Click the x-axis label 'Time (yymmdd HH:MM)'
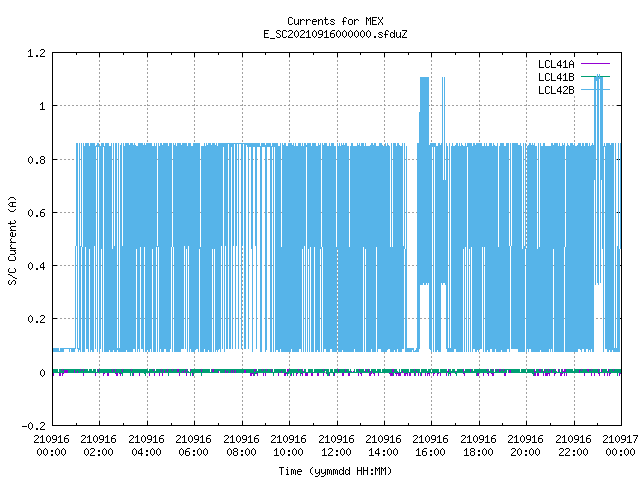This screenshot has height=480, width=640. tap(335, 471)
